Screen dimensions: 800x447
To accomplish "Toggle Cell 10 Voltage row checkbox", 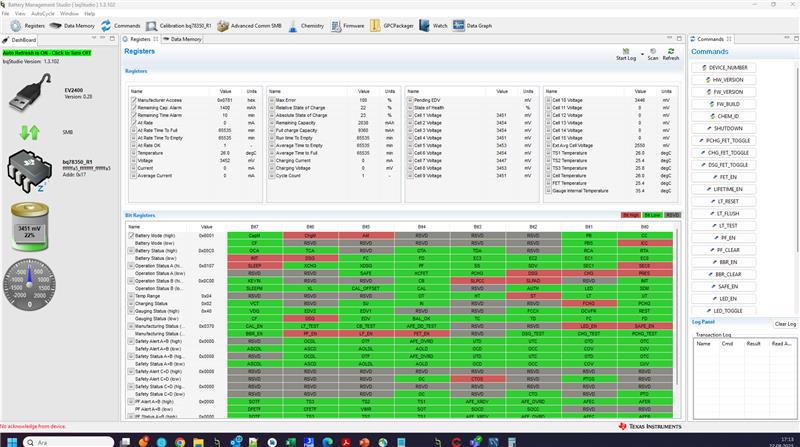I will tap(548, 100).
